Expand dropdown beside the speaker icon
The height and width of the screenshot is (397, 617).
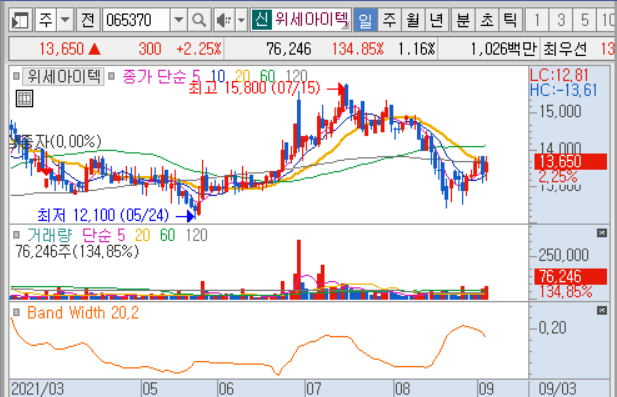tap(242, 20)
